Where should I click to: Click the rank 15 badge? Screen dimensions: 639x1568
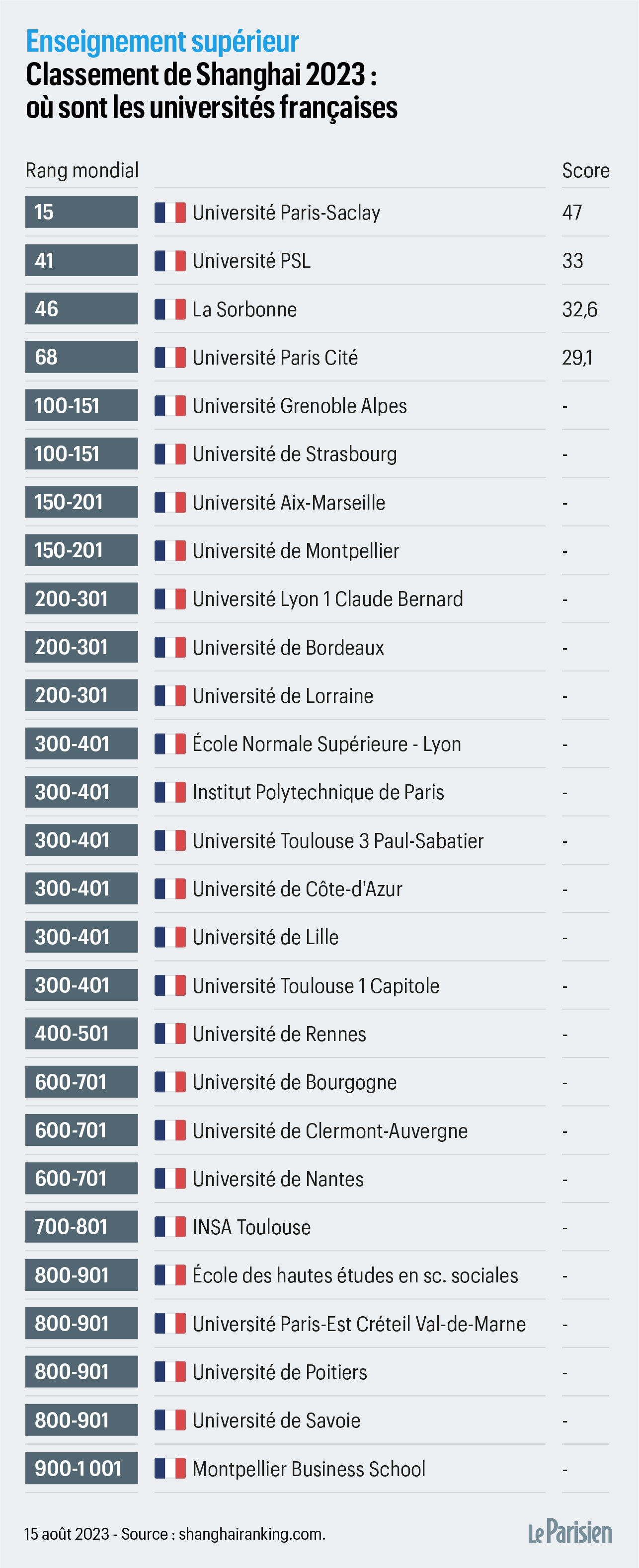tap(81, 212)
